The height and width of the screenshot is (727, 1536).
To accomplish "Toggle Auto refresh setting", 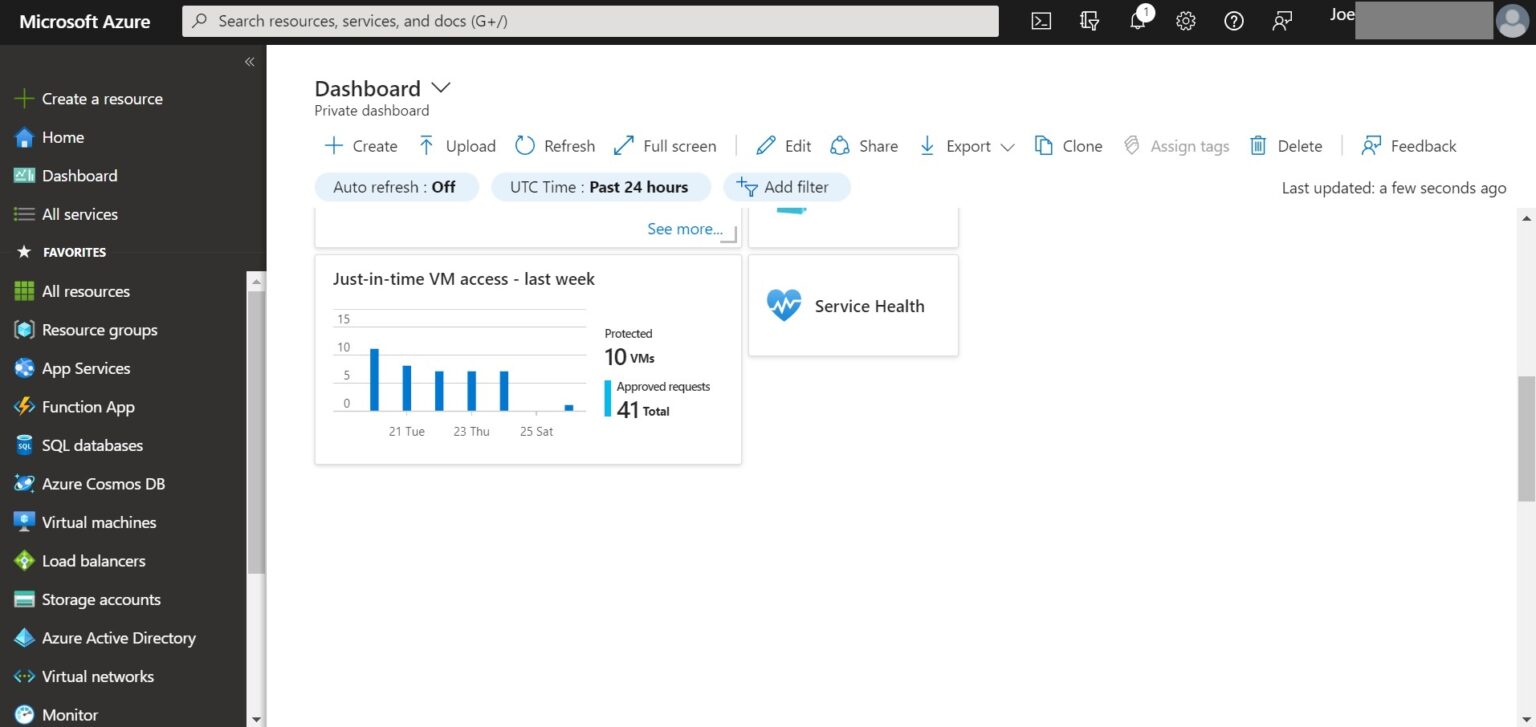I will click(x=396, y=186).
